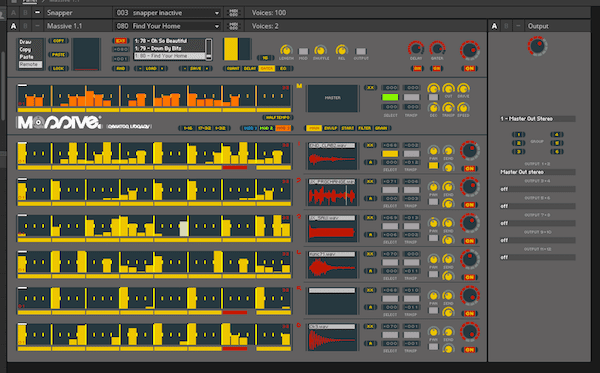Click the Output panel volume knob

[x=537, y=46]
